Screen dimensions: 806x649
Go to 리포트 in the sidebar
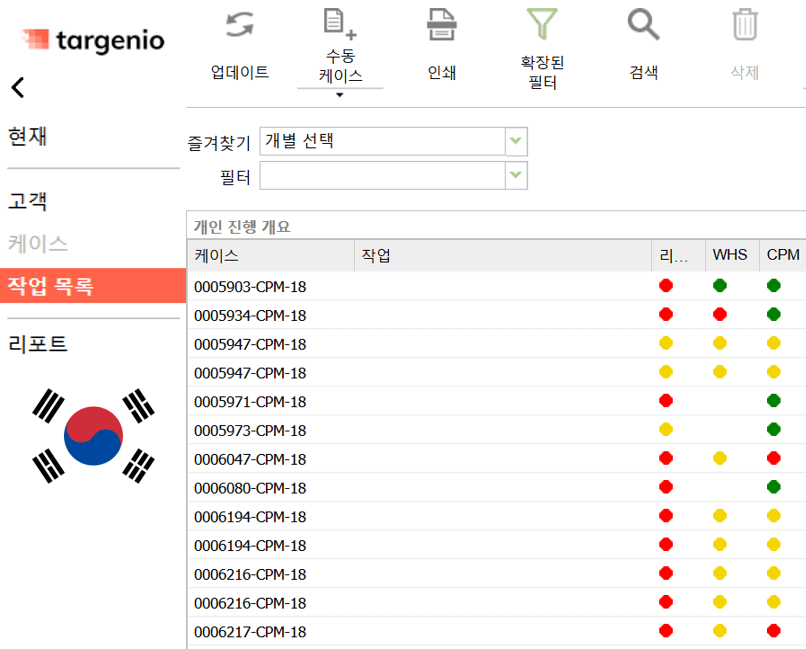(x=38, y=344)
